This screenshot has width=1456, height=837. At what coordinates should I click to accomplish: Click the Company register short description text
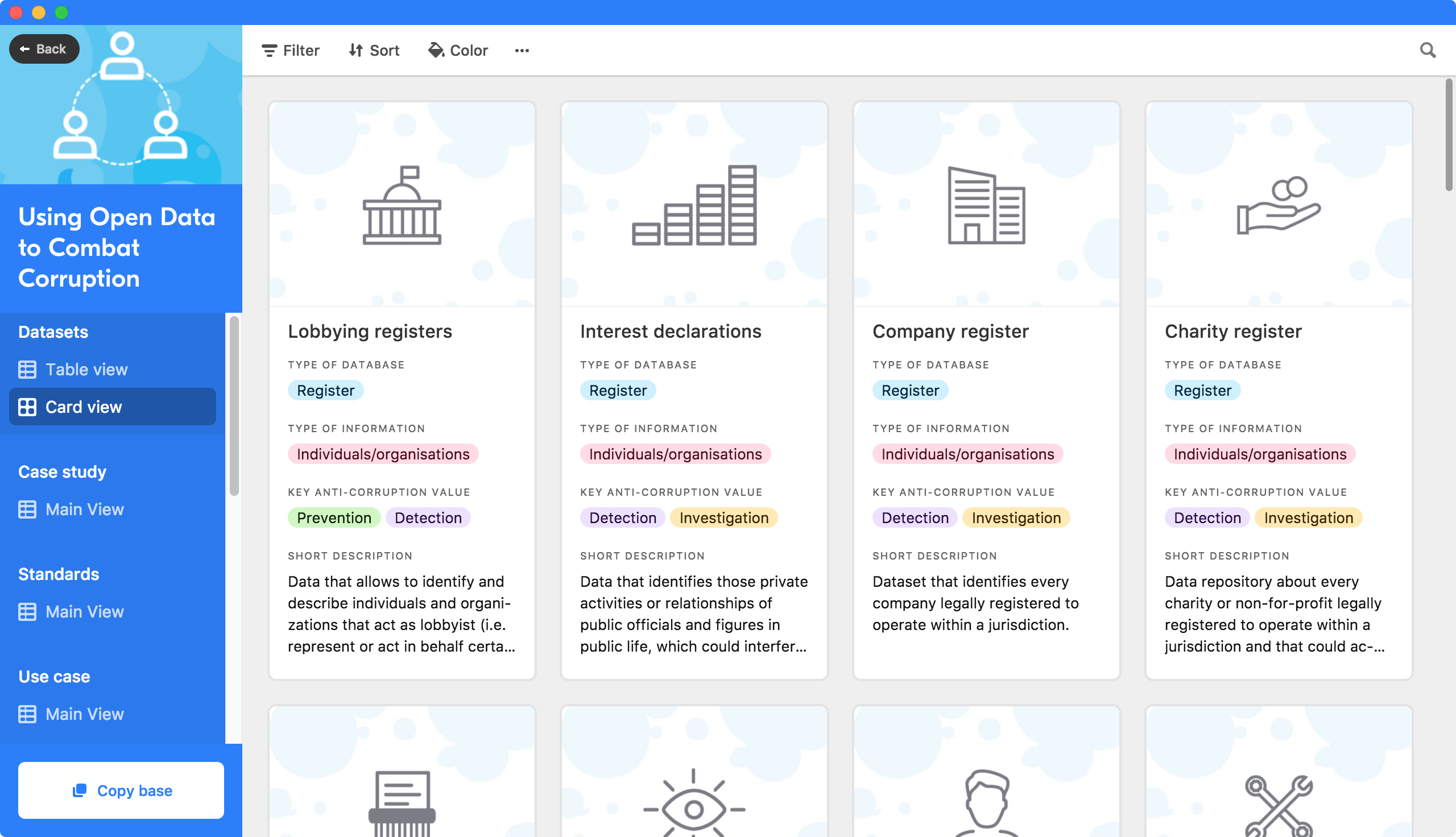[975, 603]
